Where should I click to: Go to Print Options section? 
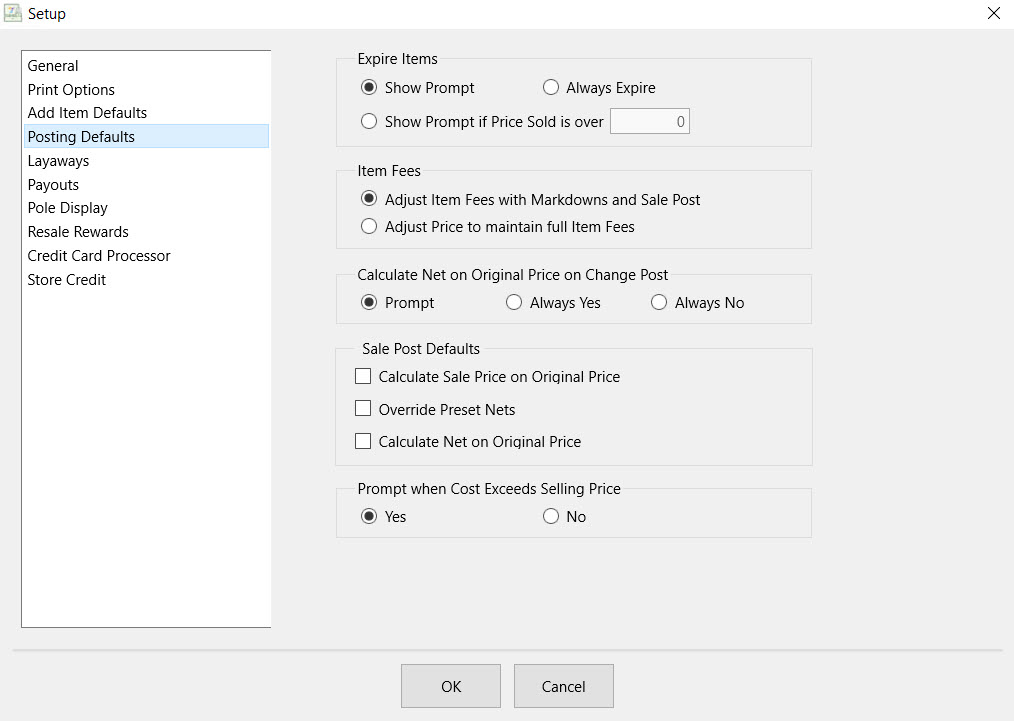71,90
